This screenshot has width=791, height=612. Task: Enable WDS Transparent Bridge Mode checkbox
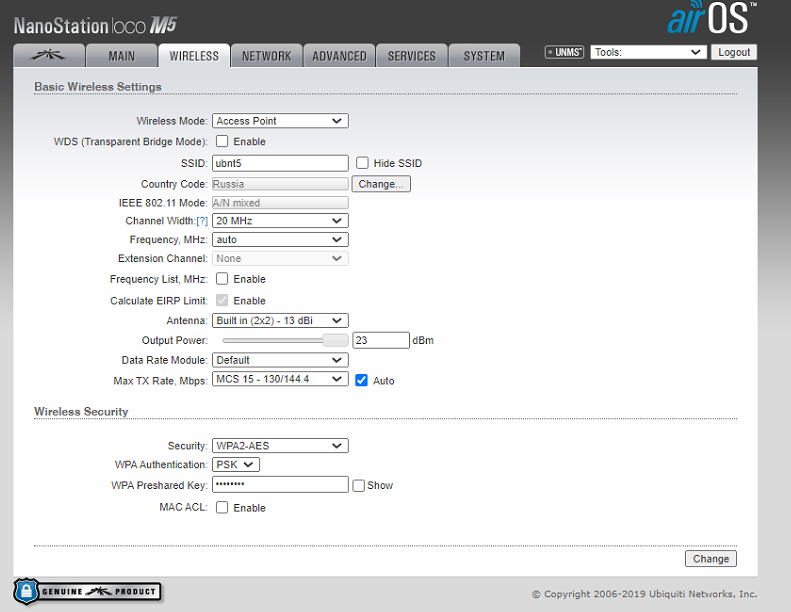tap(222, 141)
